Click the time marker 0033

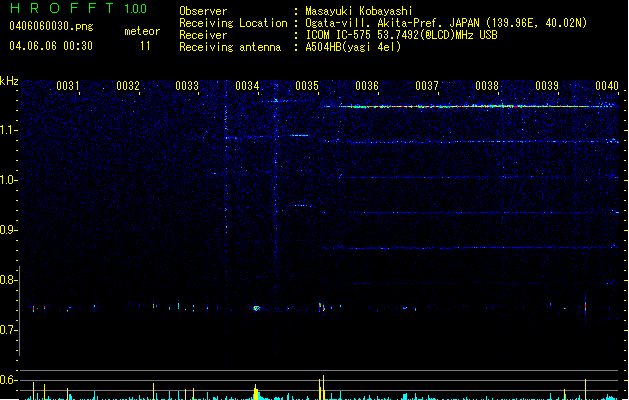click(187, 85)
